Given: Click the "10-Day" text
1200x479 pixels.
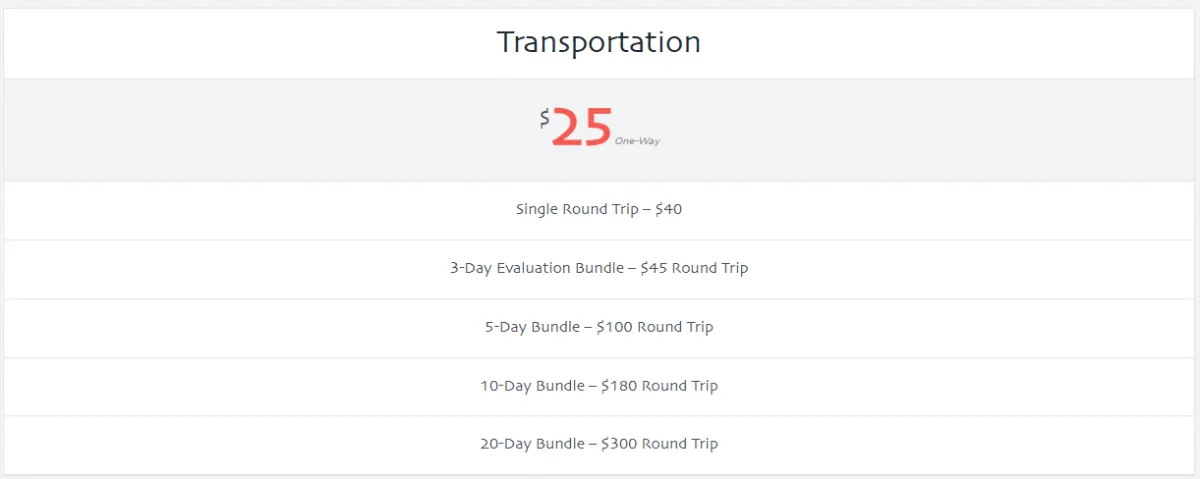Looking at the screenshot, I should pyautogui.click(x=506, y=386).
